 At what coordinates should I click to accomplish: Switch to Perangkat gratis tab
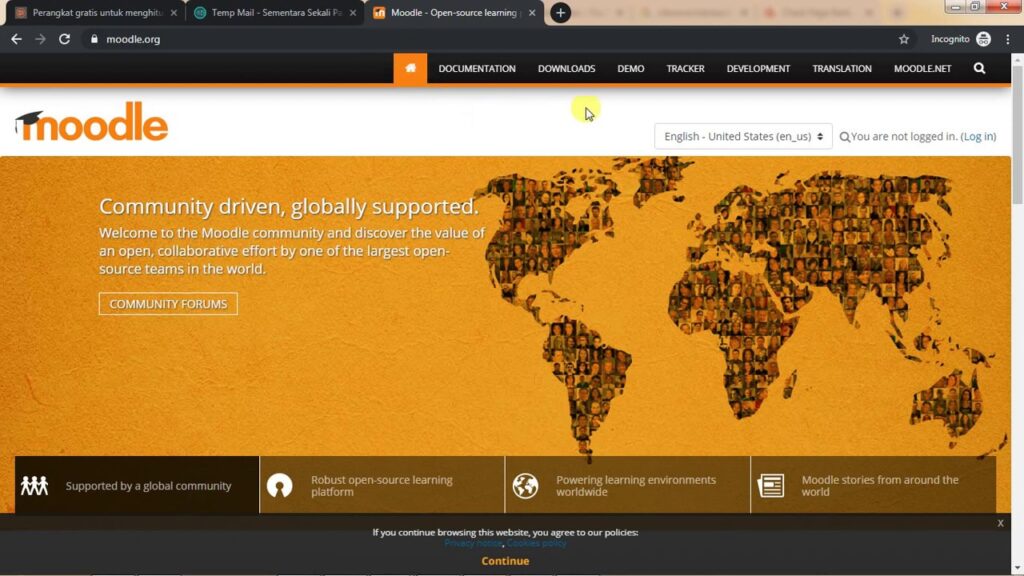pos(95,12)
